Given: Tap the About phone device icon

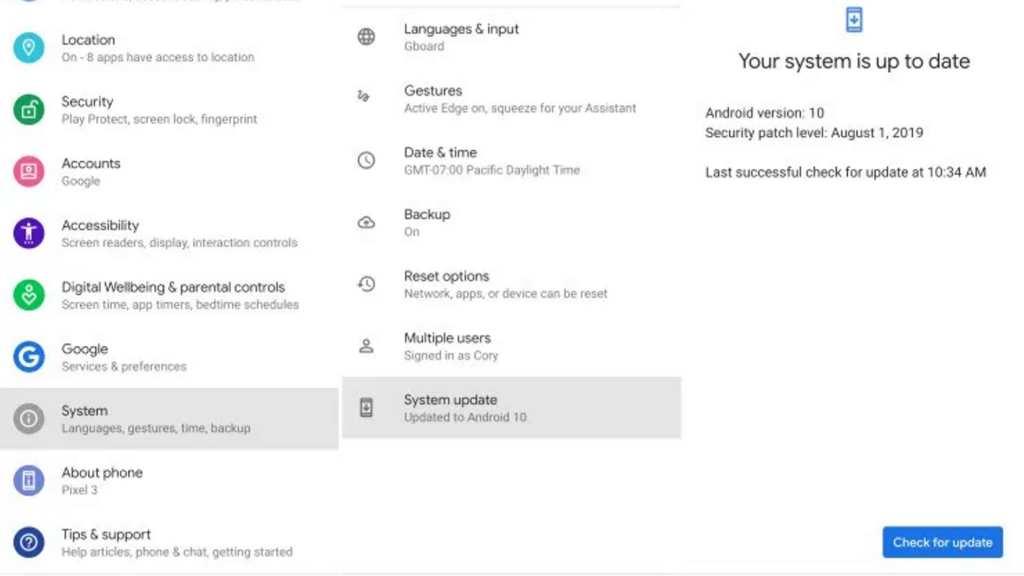Looking at the screenshot, I should [x=29, y=480].
